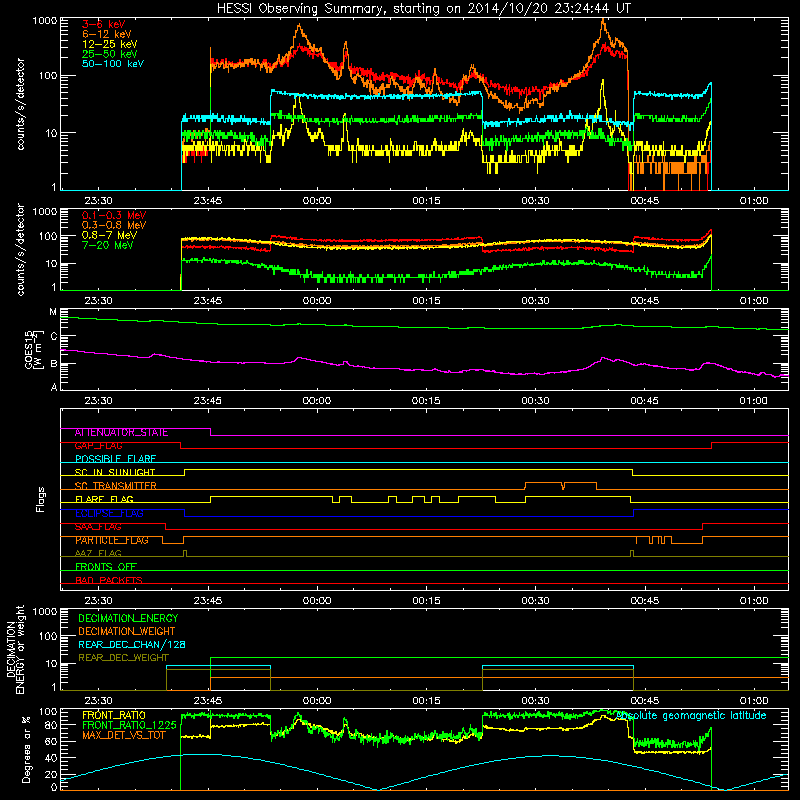Select the 6-12 keV legend label

(107, 34)
